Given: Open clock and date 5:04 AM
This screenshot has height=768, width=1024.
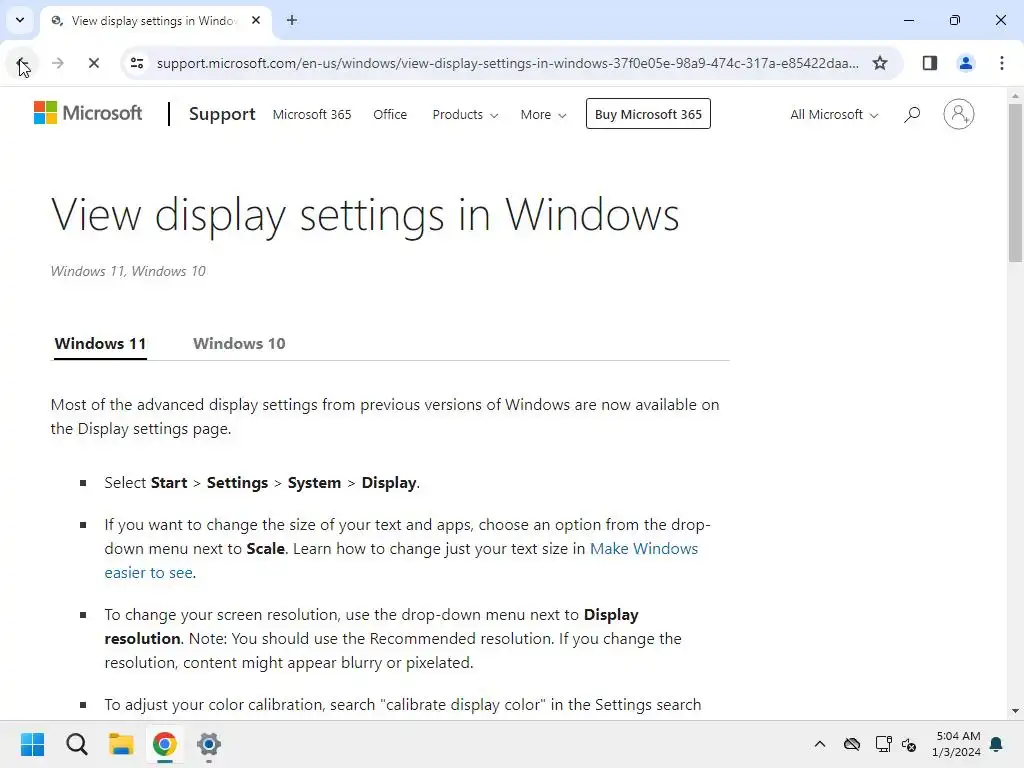Looking at the screenshot, I should pyautogui.click(x=956, y=744).
